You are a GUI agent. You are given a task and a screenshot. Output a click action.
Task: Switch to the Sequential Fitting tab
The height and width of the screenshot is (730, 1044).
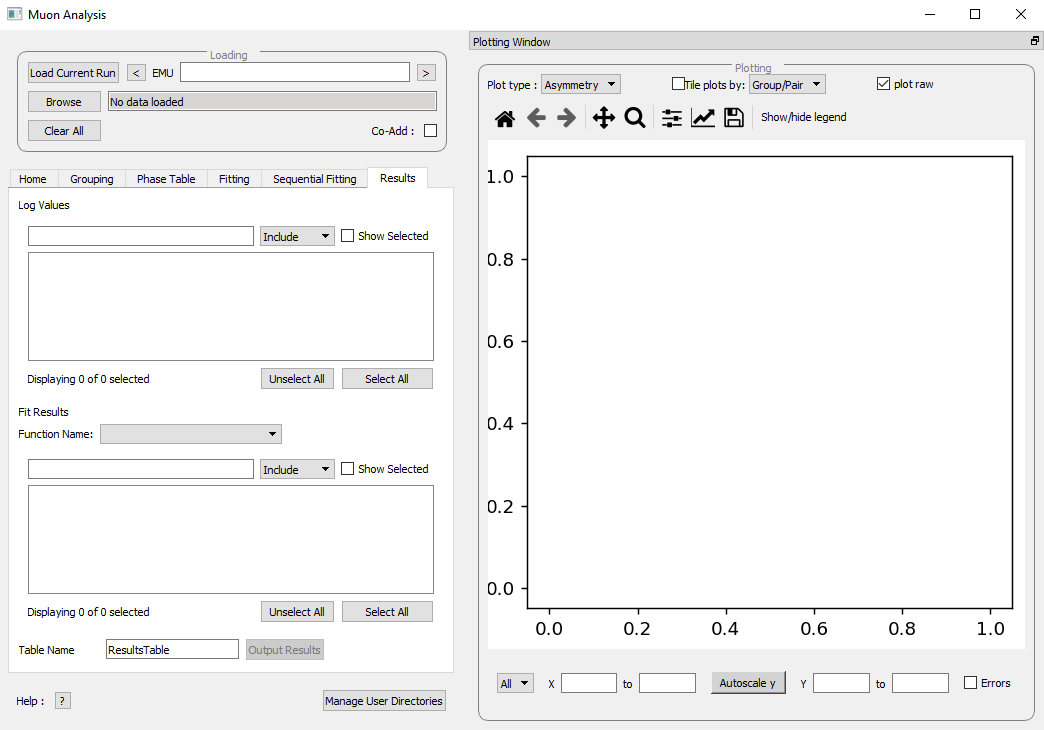point(314,179)
